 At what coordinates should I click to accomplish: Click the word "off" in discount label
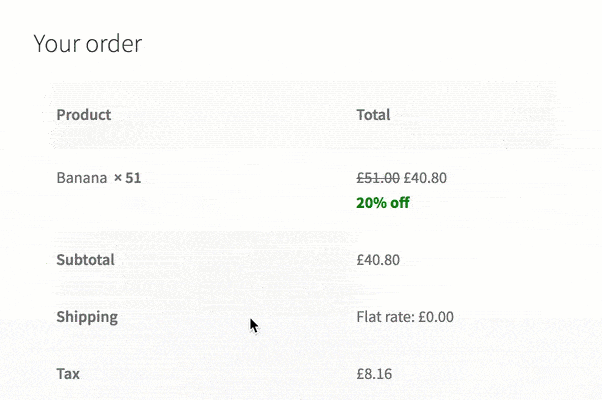tap(400, 203)
